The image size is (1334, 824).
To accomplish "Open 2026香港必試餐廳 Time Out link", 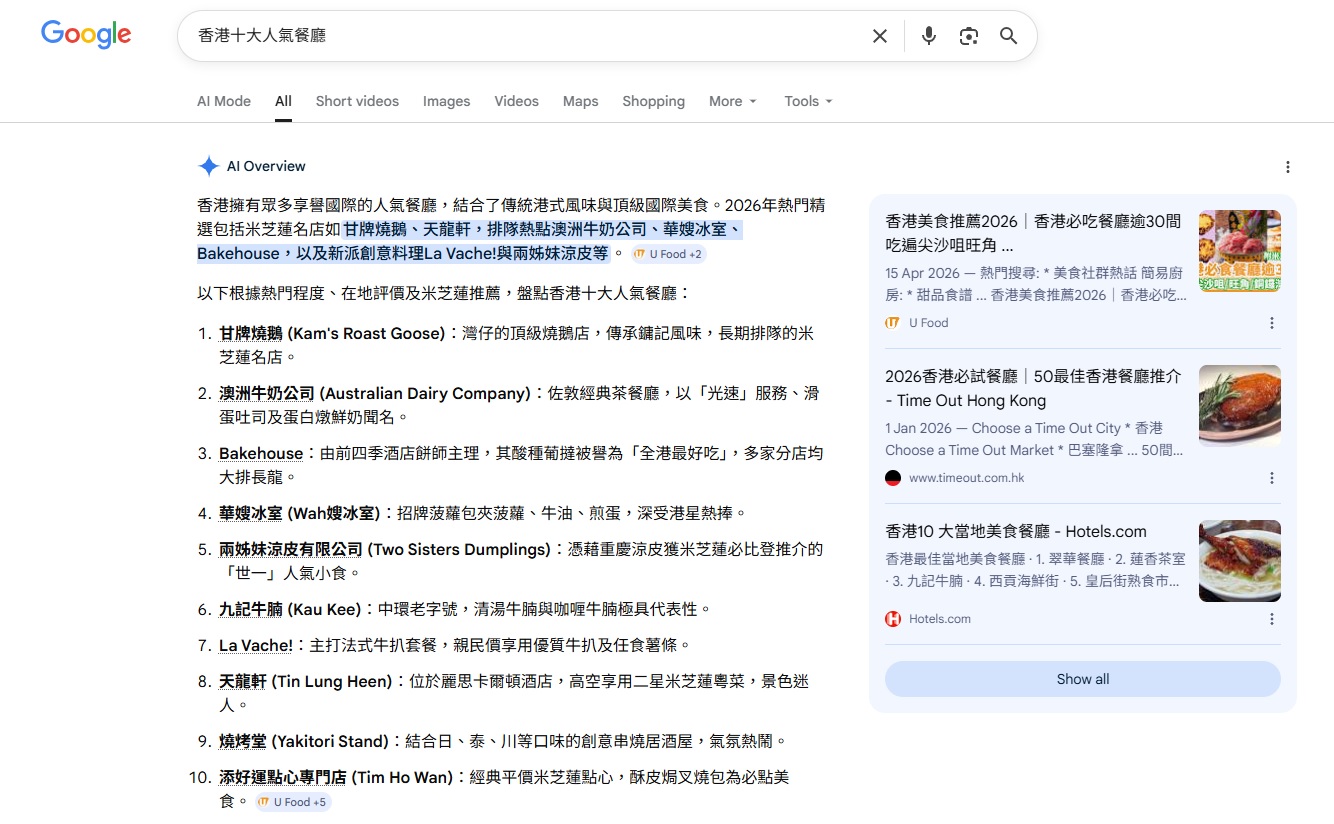I will pos(1033,388).
